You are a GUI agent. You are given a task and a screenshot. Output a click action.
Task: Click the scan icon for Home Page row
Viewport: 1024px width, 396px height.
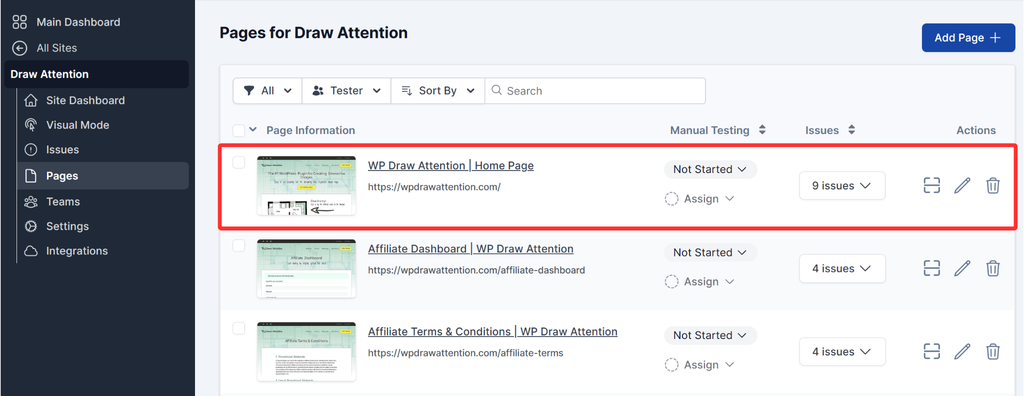pyautogui.click(x=931, y=186)
